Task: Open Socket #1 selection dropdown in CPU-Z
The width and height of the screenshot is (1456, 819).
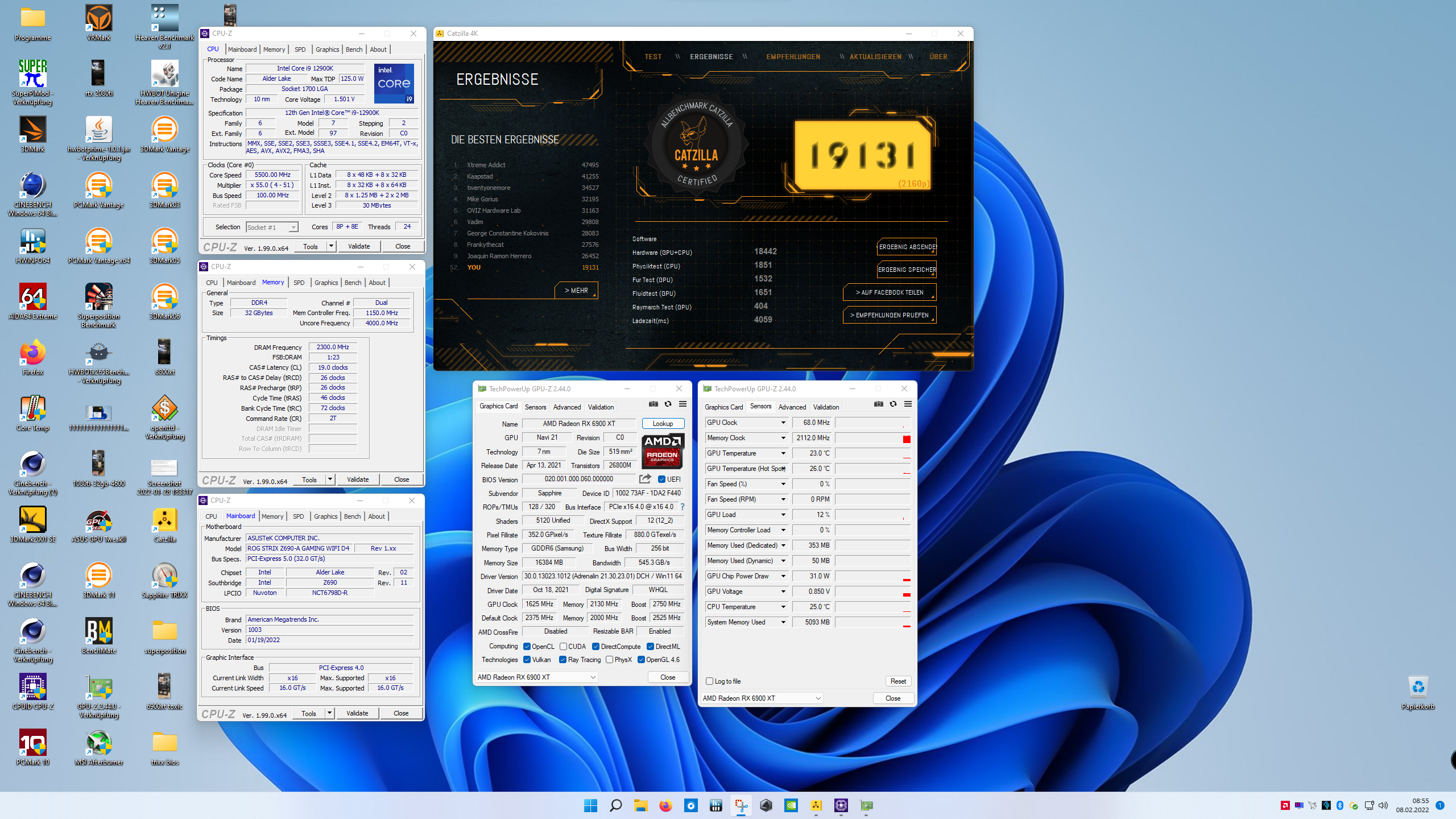Action: point(272,227)
